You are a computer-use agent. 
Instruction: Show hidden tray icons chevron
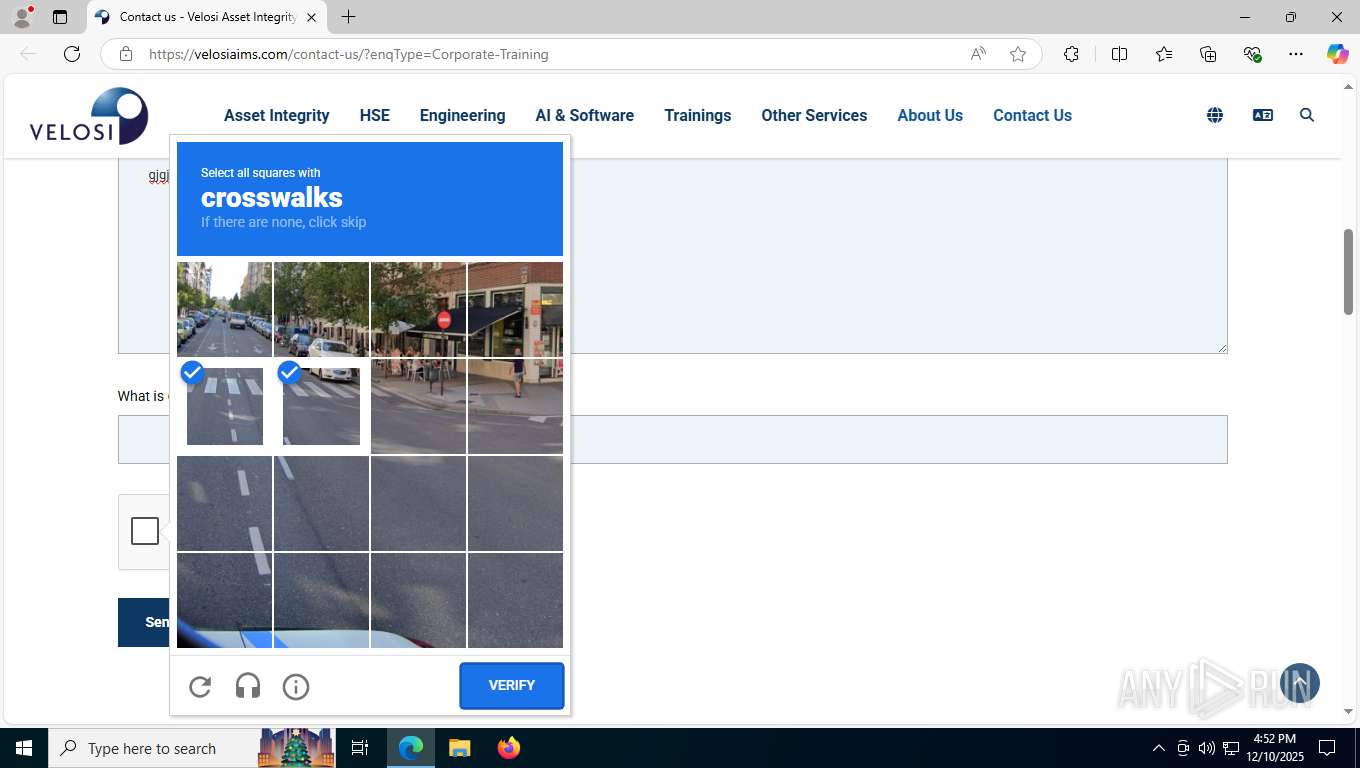point(1159,748)
